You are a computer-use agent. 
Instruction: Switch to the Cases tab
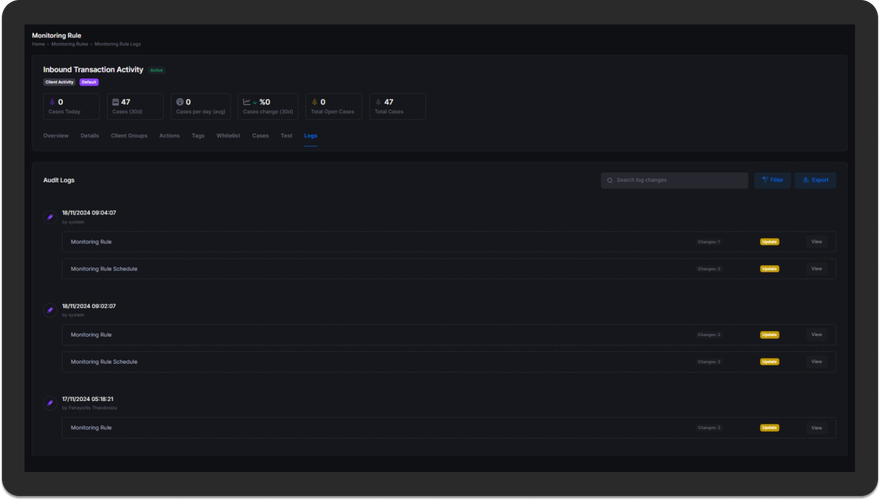click(260, 136)
